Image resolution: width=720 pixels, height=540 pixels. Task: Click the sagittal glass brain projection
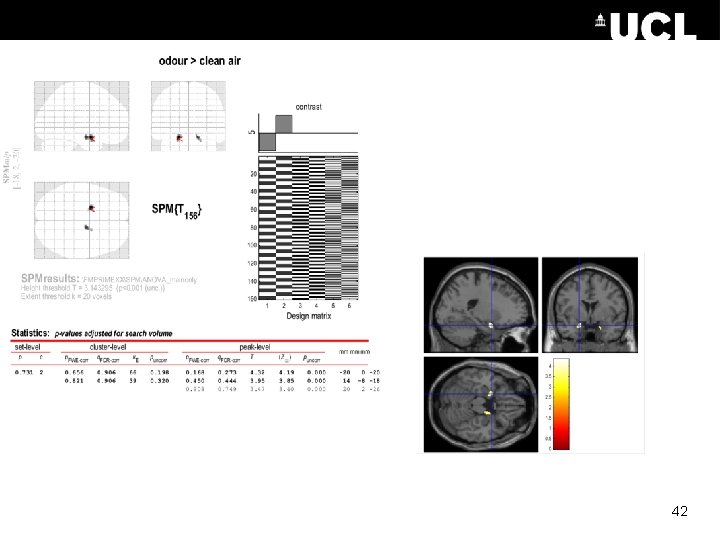click(x=82, y=116)
